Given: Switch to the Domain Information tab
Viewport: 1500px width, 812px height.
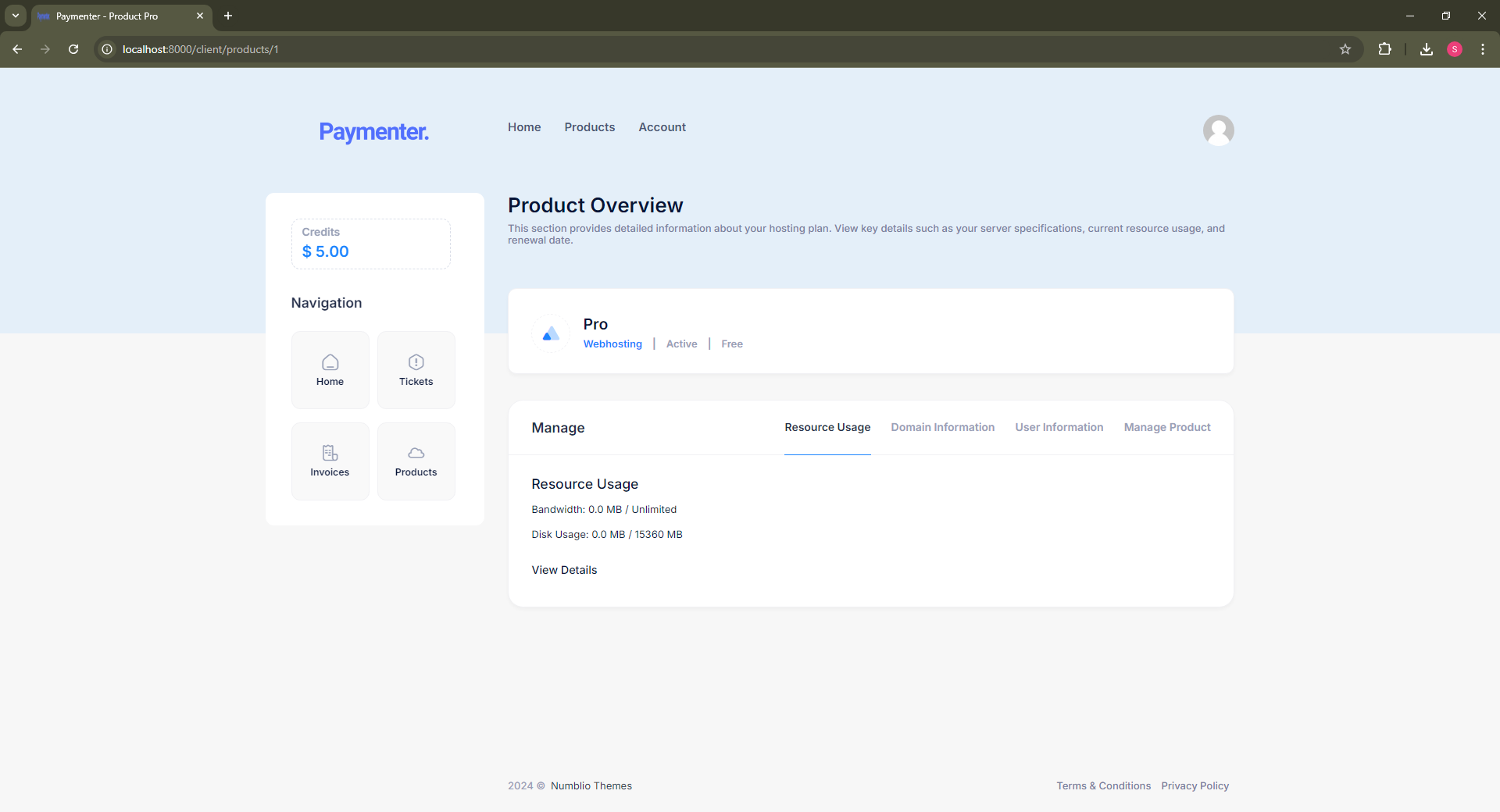Looking at the screenshot, I should coord(942,427).
